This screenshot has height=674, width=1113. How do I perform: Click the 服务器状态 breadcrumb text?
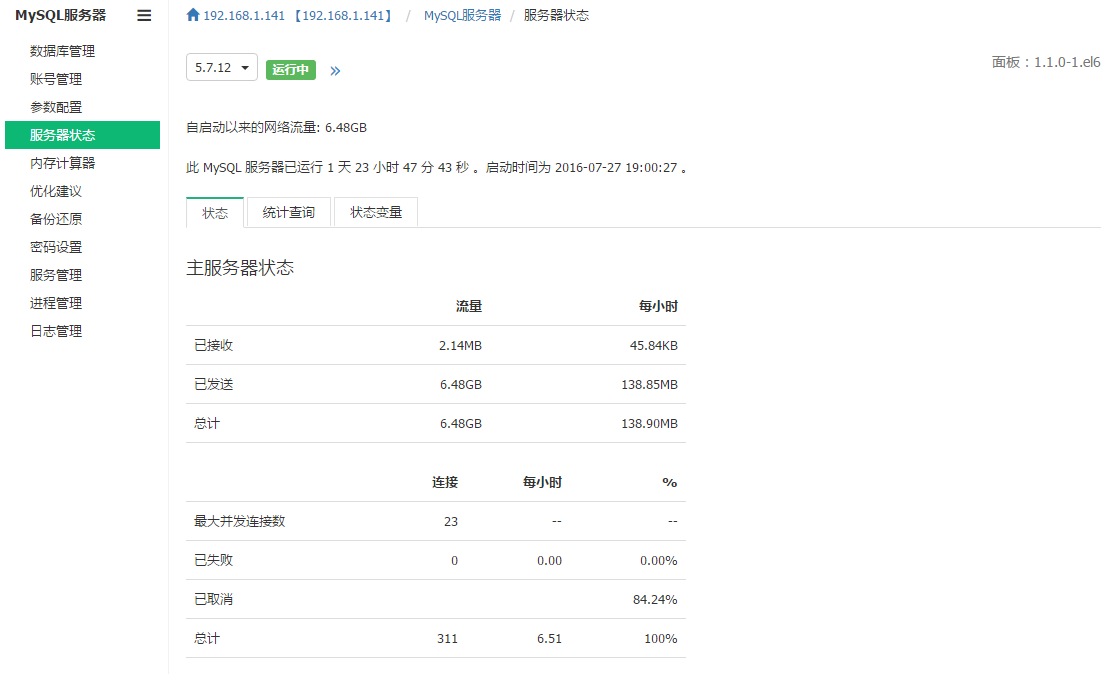coord(556,16)
